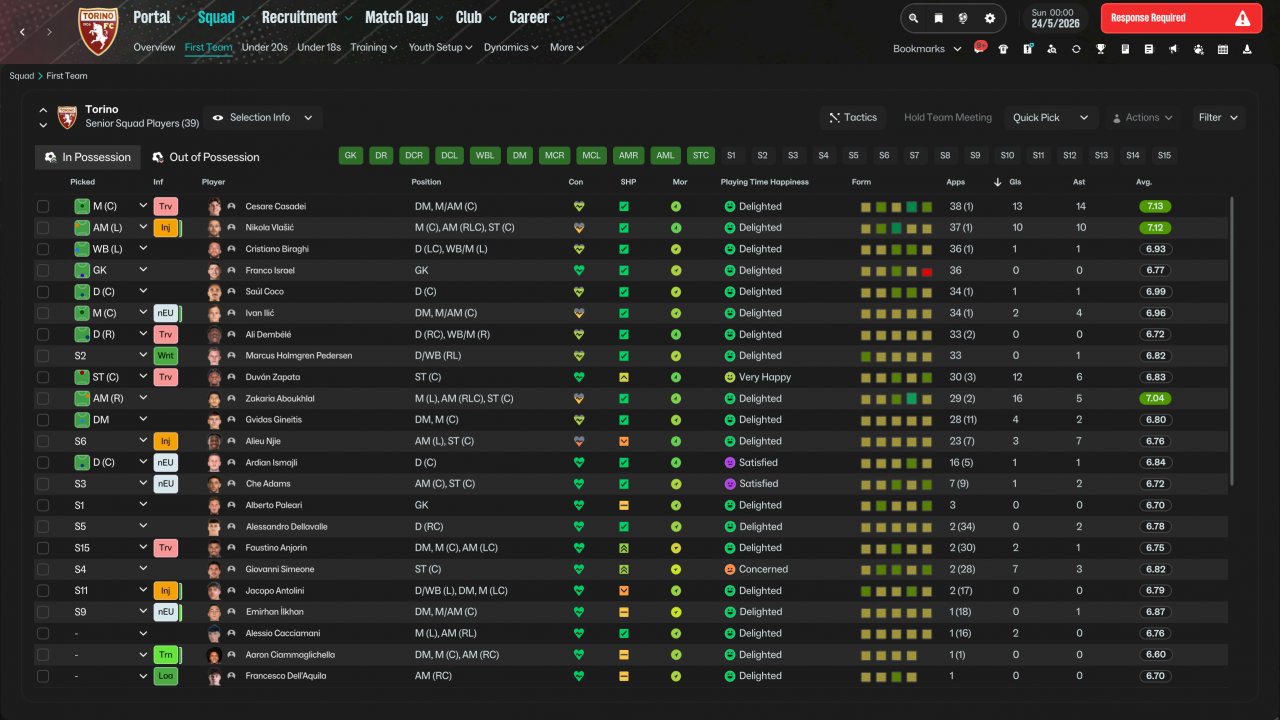This screenshot has width=1280, height=720.
Task: Click Casadei's 7.13 average rating pill
Action: click(1155, 206)
